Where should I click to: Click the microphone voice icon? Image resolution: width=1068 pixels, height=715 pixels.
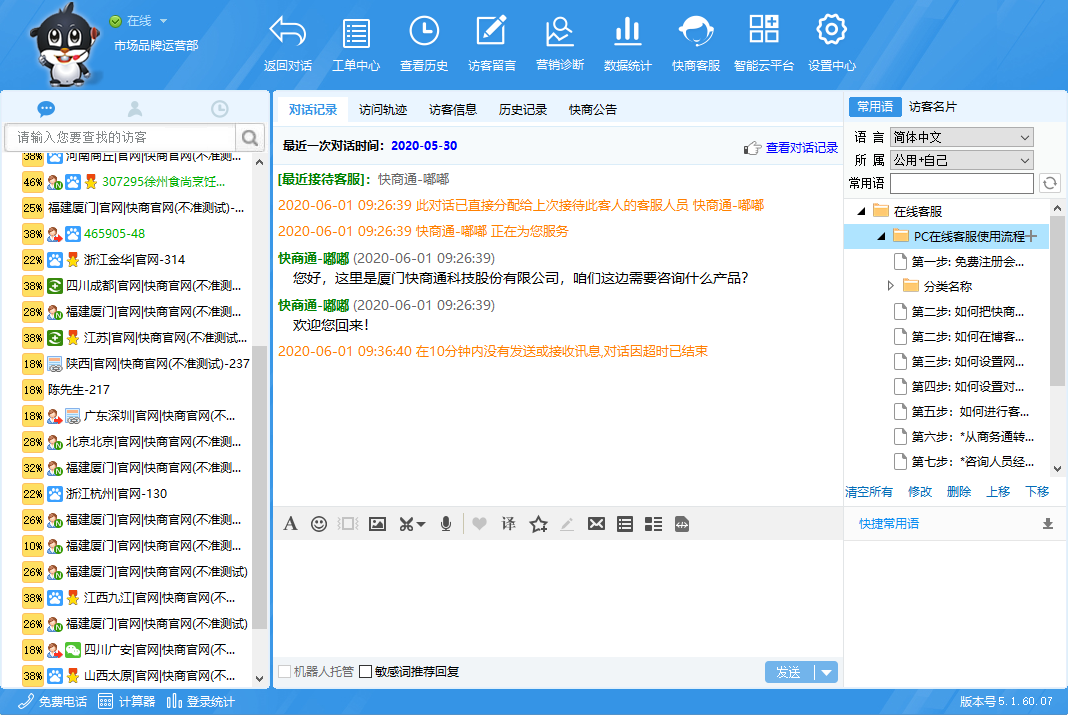446,523
